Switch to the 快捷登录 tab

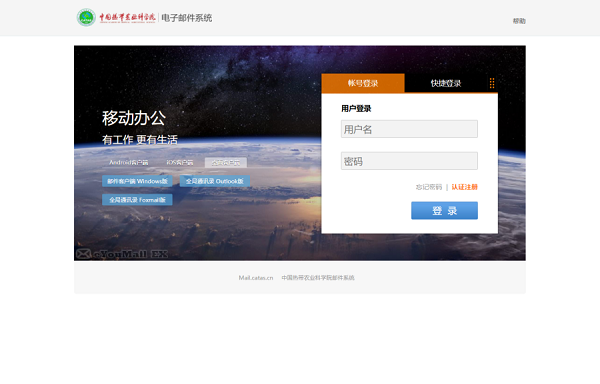[x=446, y=83]
